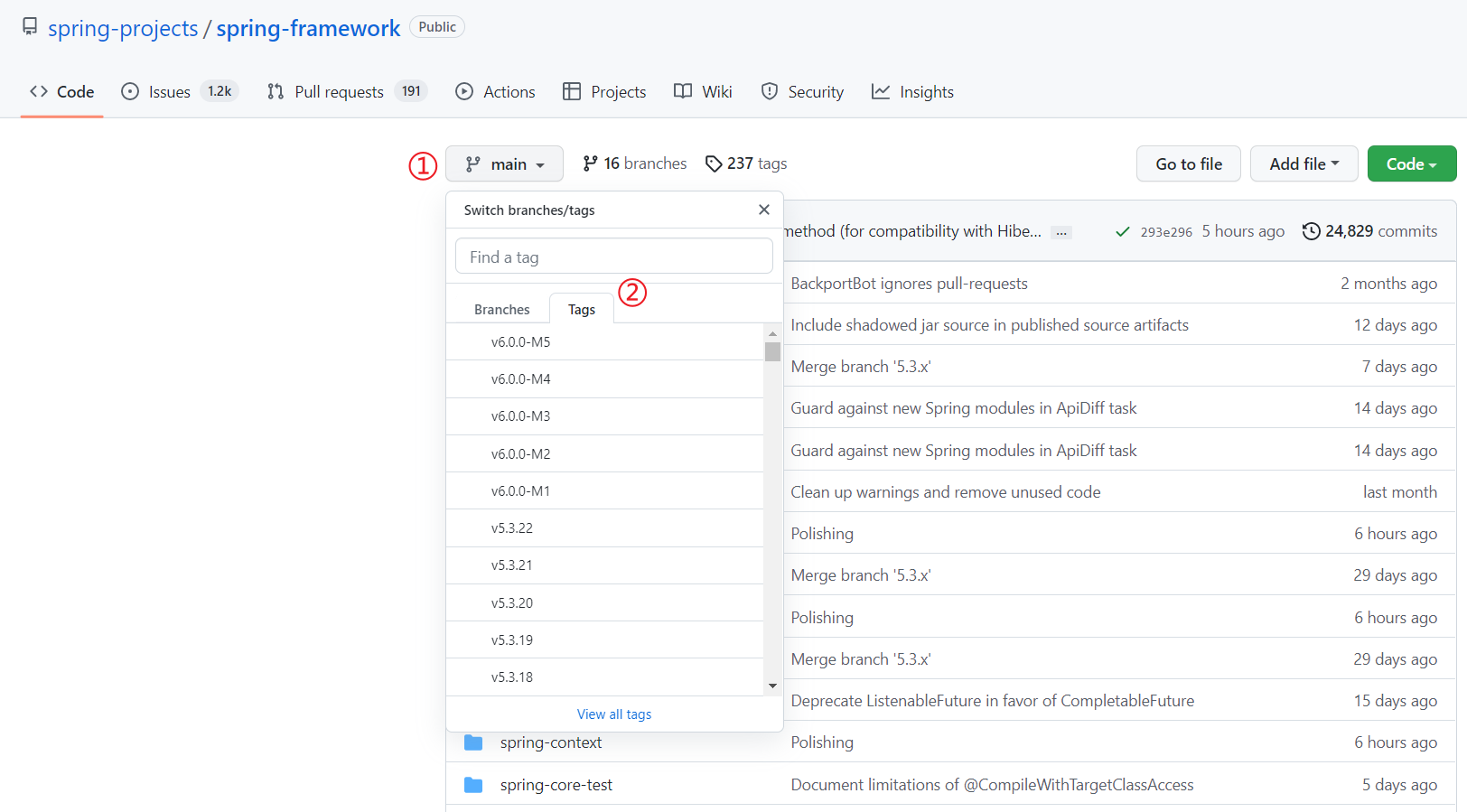
Task: Click the tag list scrollbar thumb
Action: coord(772,350)
